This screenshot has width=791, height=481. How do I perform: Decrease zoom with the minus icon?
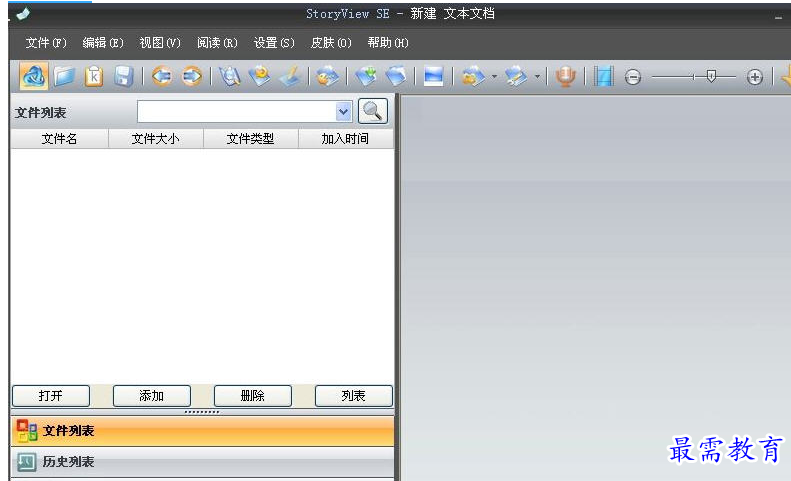633,77
